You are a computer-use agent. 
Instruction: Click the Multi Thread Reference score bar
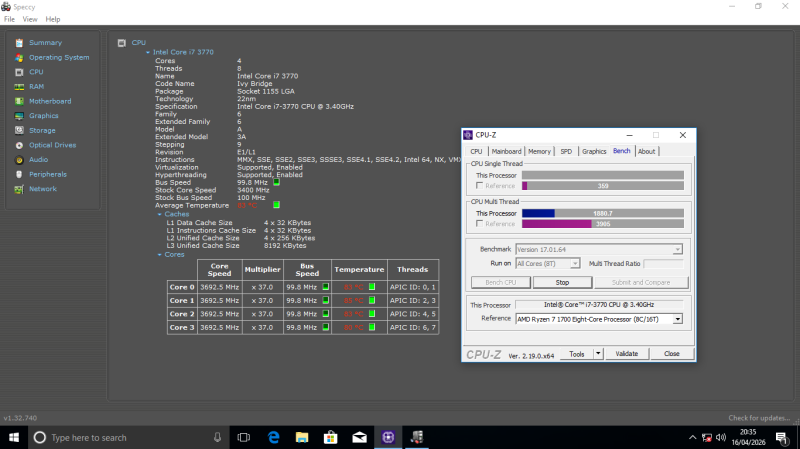(x=603, y=224)
